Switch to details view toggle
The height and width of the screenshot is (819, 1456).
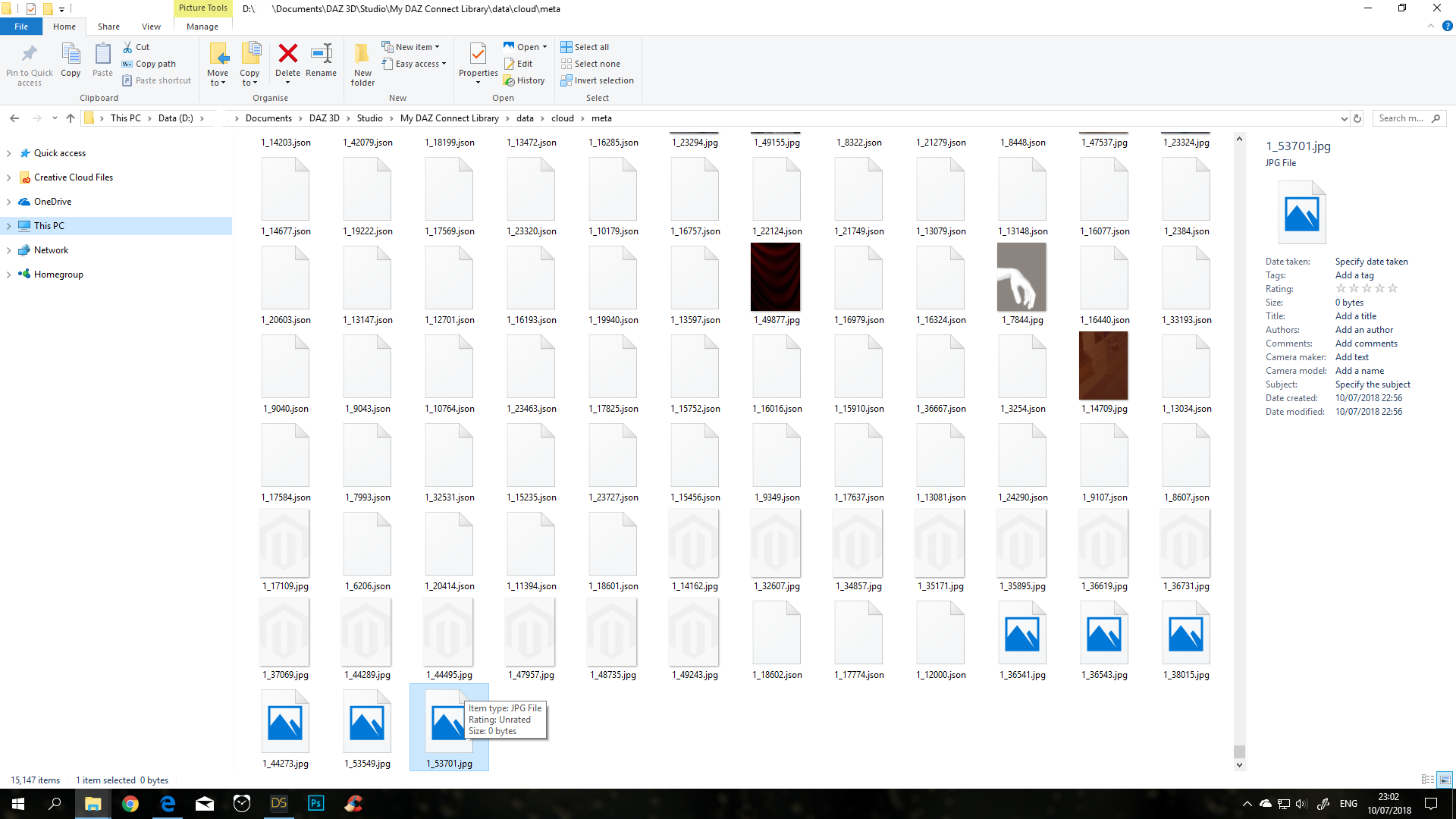click(x=1428, y=780)
